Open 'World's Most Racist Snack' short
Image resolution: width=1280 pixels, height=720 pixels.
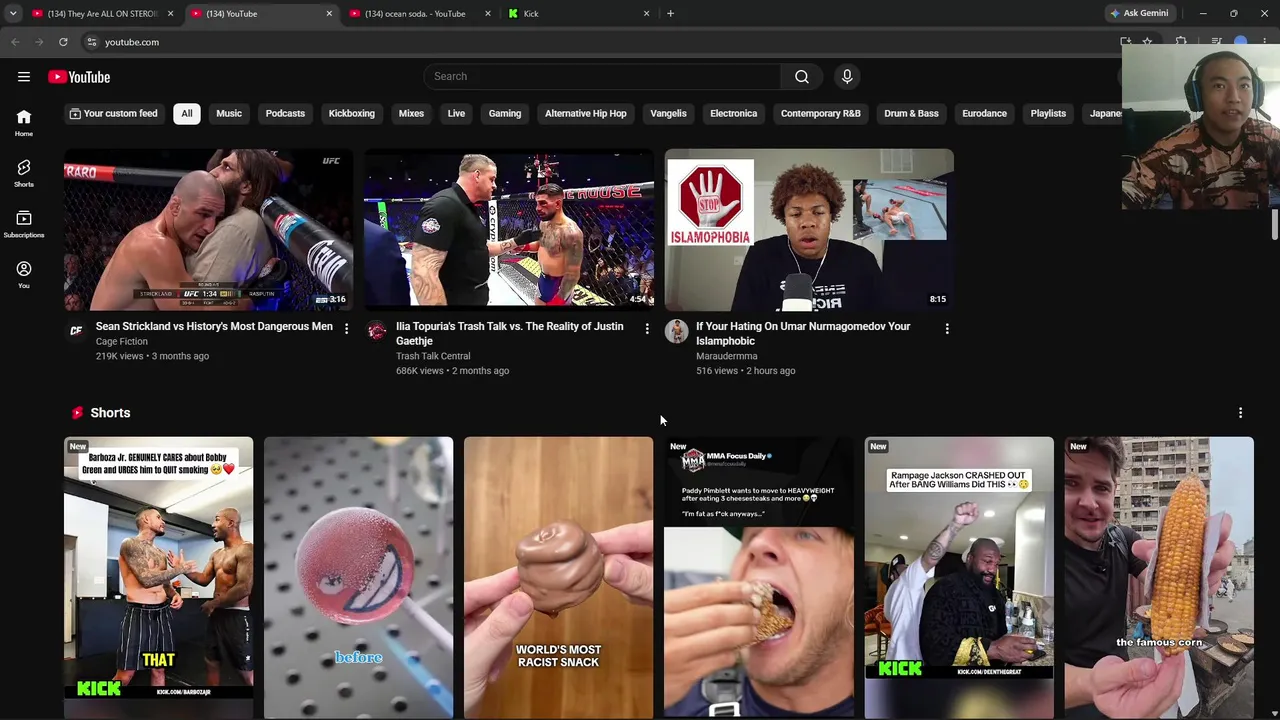(559, 578)
